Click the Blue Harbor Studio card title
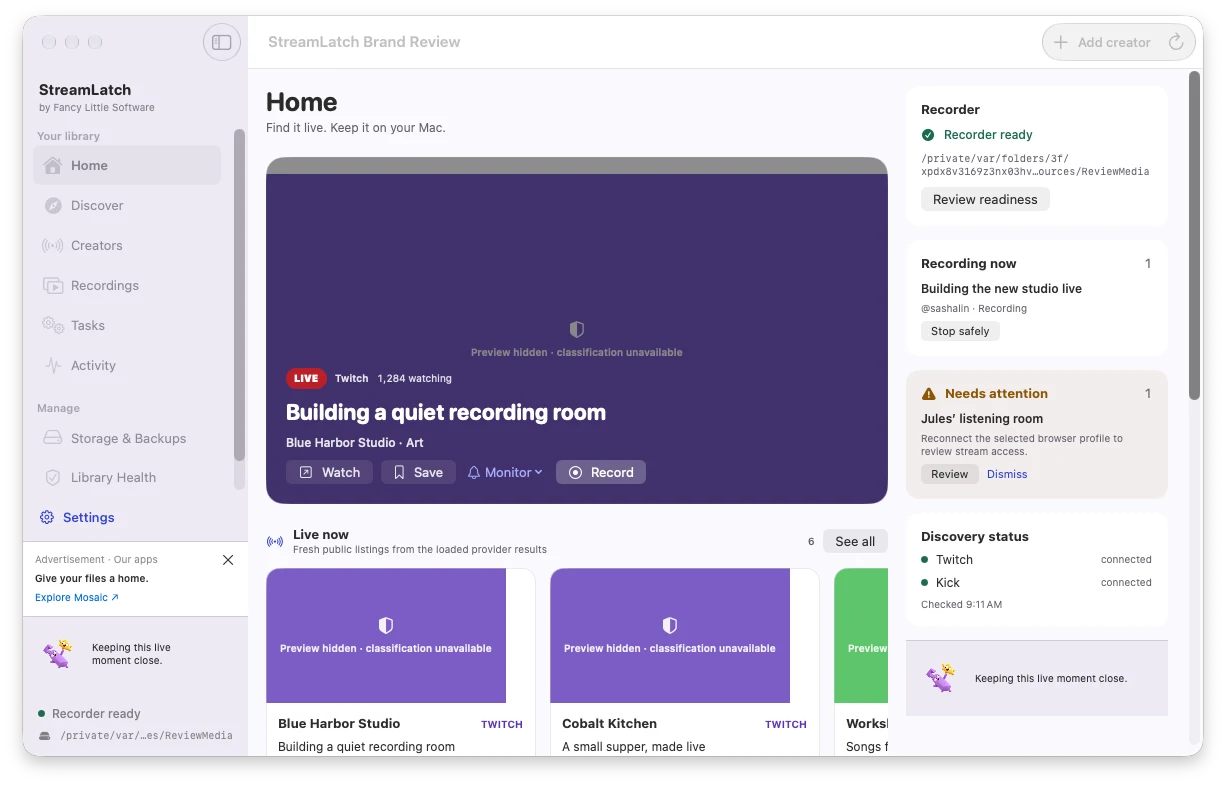This screenshot has width=1226, height=786. pyautogui.click(x=339, y=723)
